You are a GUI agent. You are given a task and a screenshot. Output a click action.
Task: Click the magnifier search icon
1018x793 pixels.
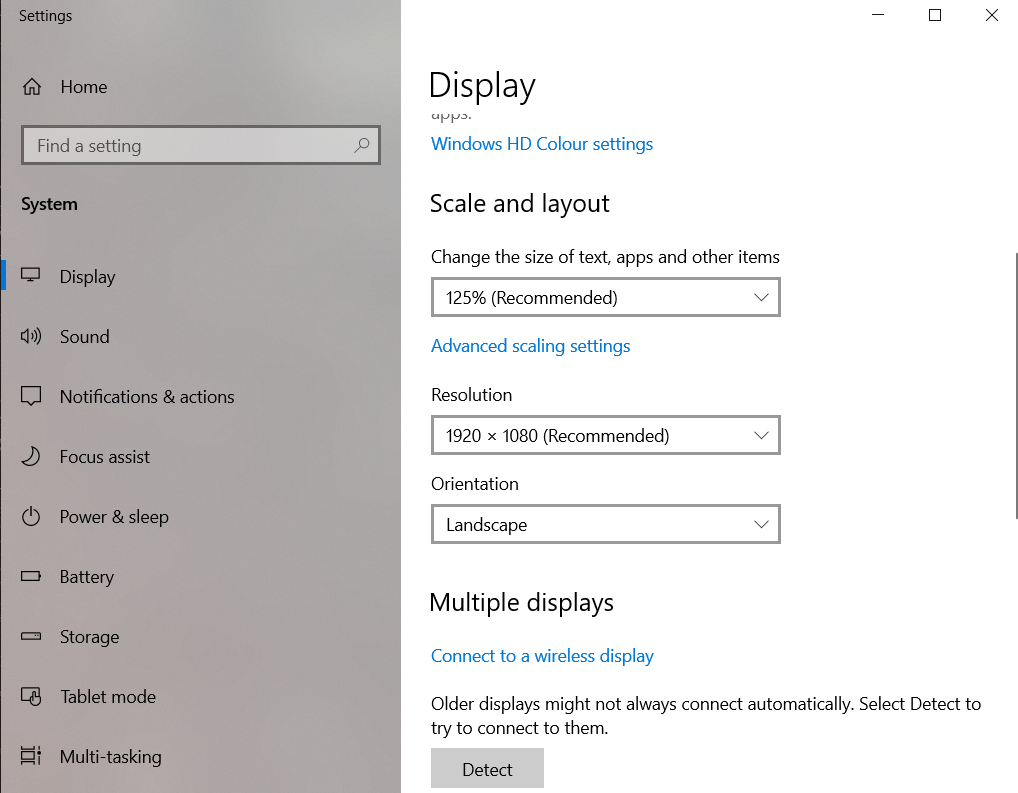tap(362, 145)
